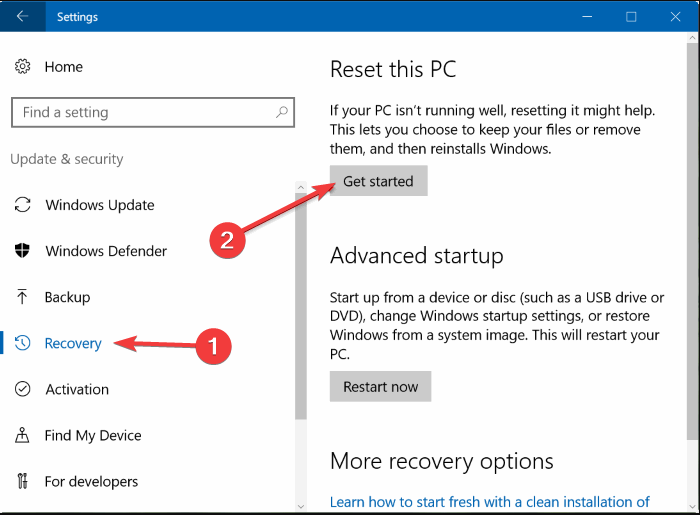Image resolution: width=700 pixels, height=515 pixels.
Task: Focus the Find a setting search box
Action: coord(153,112)
